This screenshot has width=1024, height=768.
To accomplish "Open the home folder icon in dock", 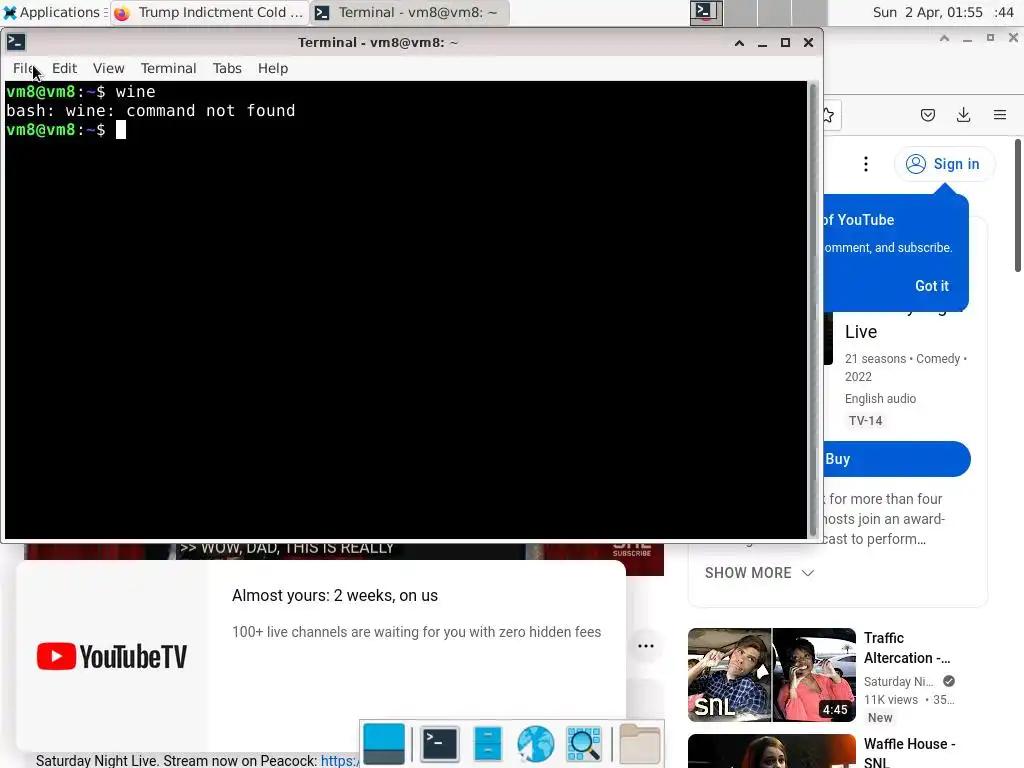I will 639,744.
